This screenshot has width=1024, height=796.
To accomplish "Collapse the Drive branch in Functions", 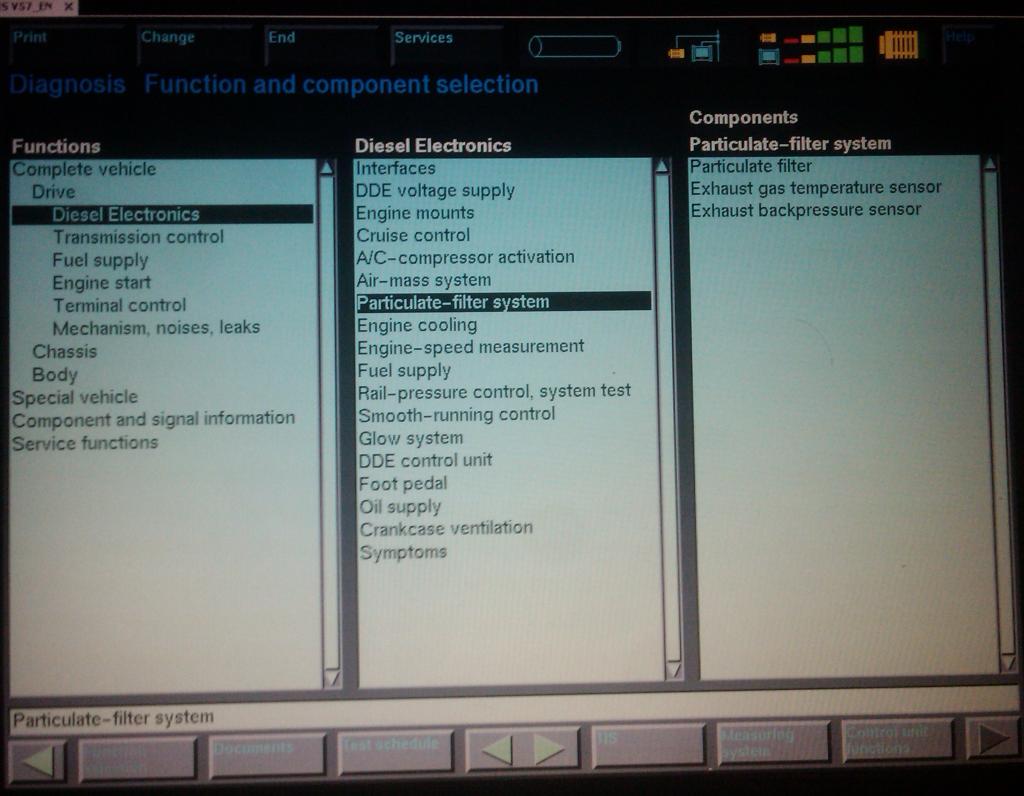I will [53, 191].
